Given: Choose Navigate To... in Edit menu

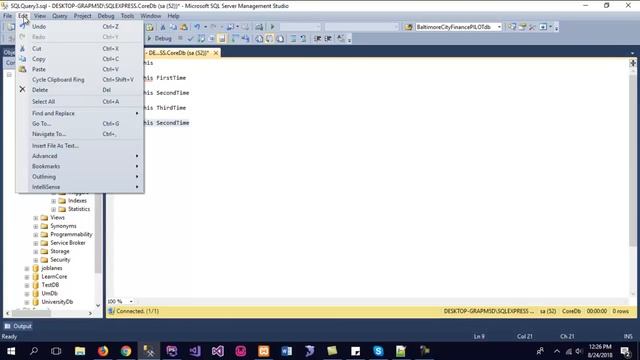Looking at the screenshot, I should tap(80, 134).
